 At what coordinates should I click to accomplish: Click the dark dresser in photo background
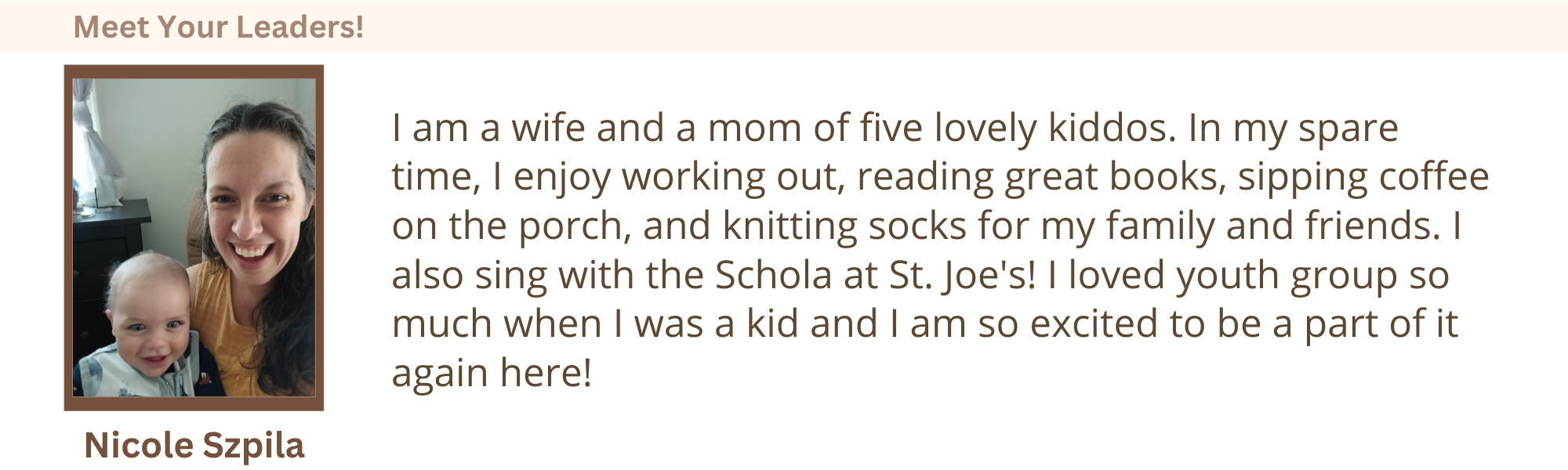click(x=110, y=258)
